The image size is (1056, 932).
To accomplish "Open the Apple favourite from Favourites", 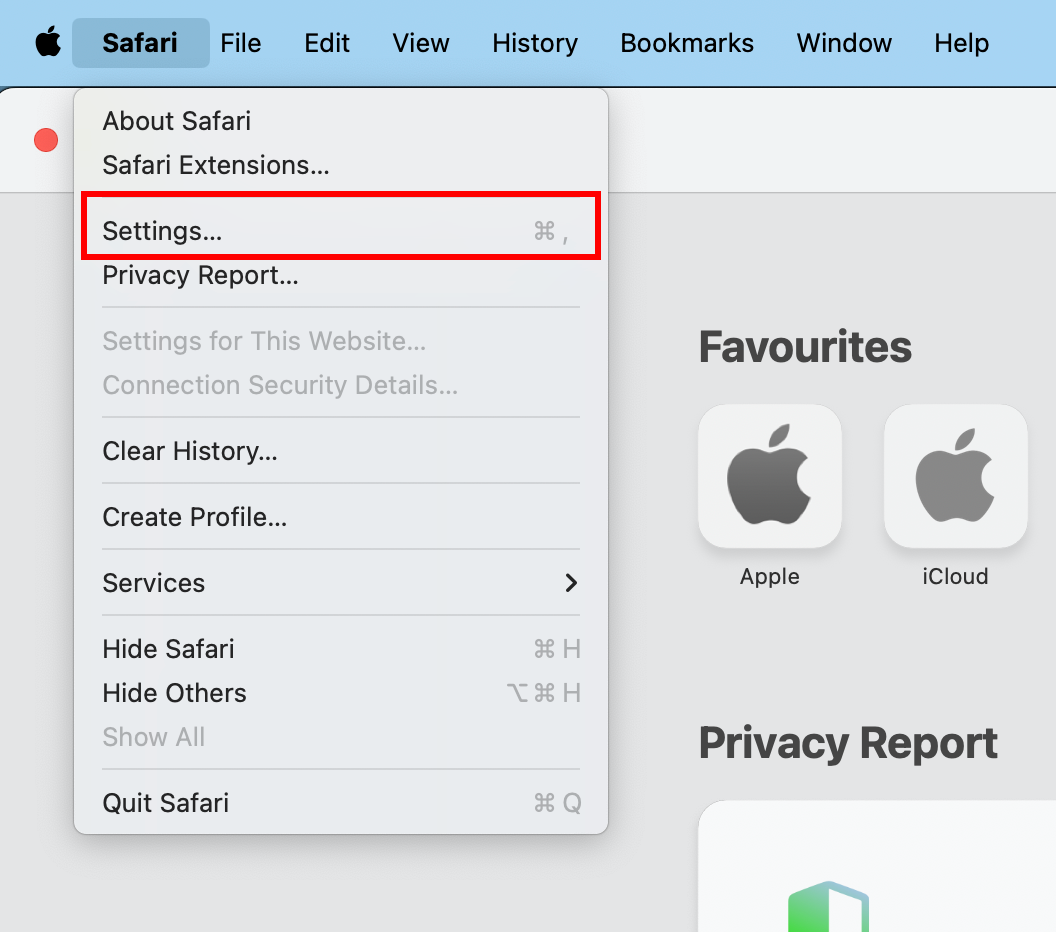I will pyautogui.click(x=769, y=476).
